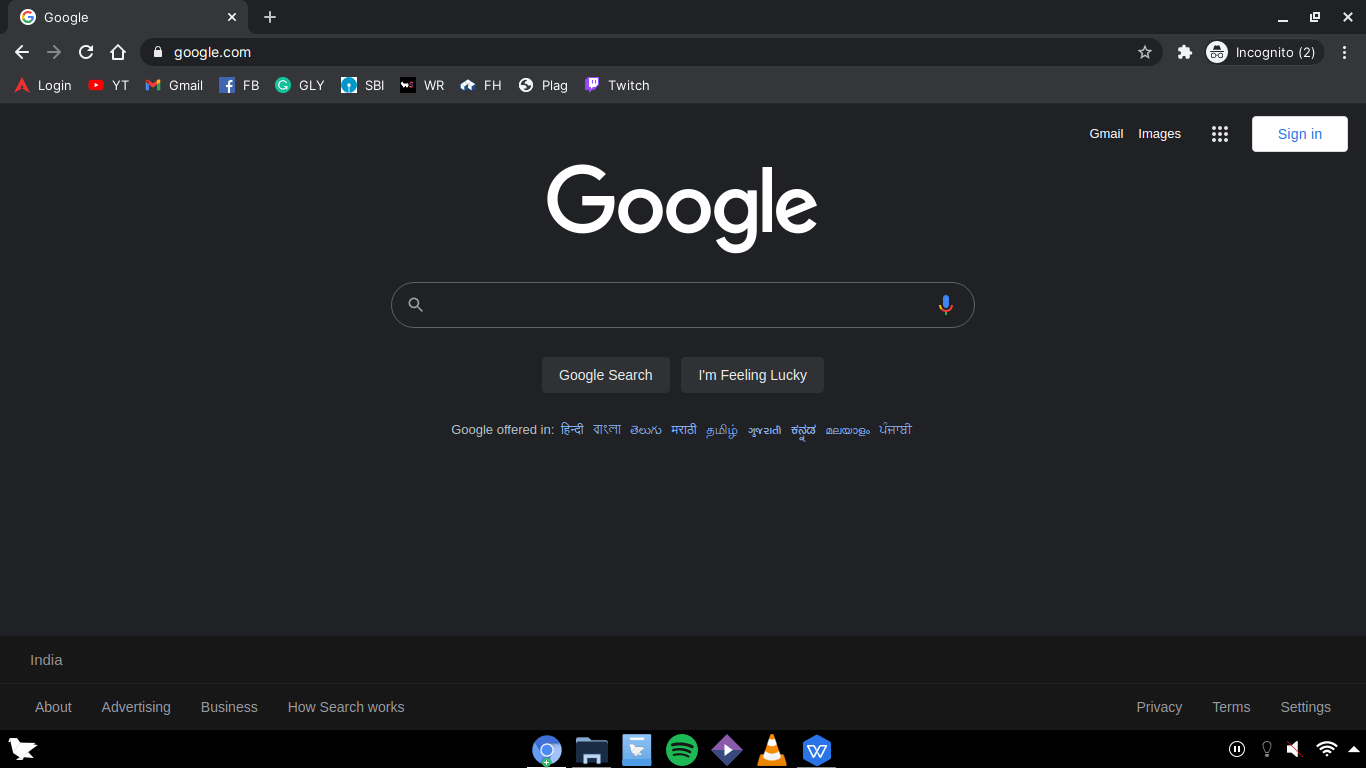Open the Images link
The image size is (1366, 768).
pyautogui.click(x=1160, y=134)
